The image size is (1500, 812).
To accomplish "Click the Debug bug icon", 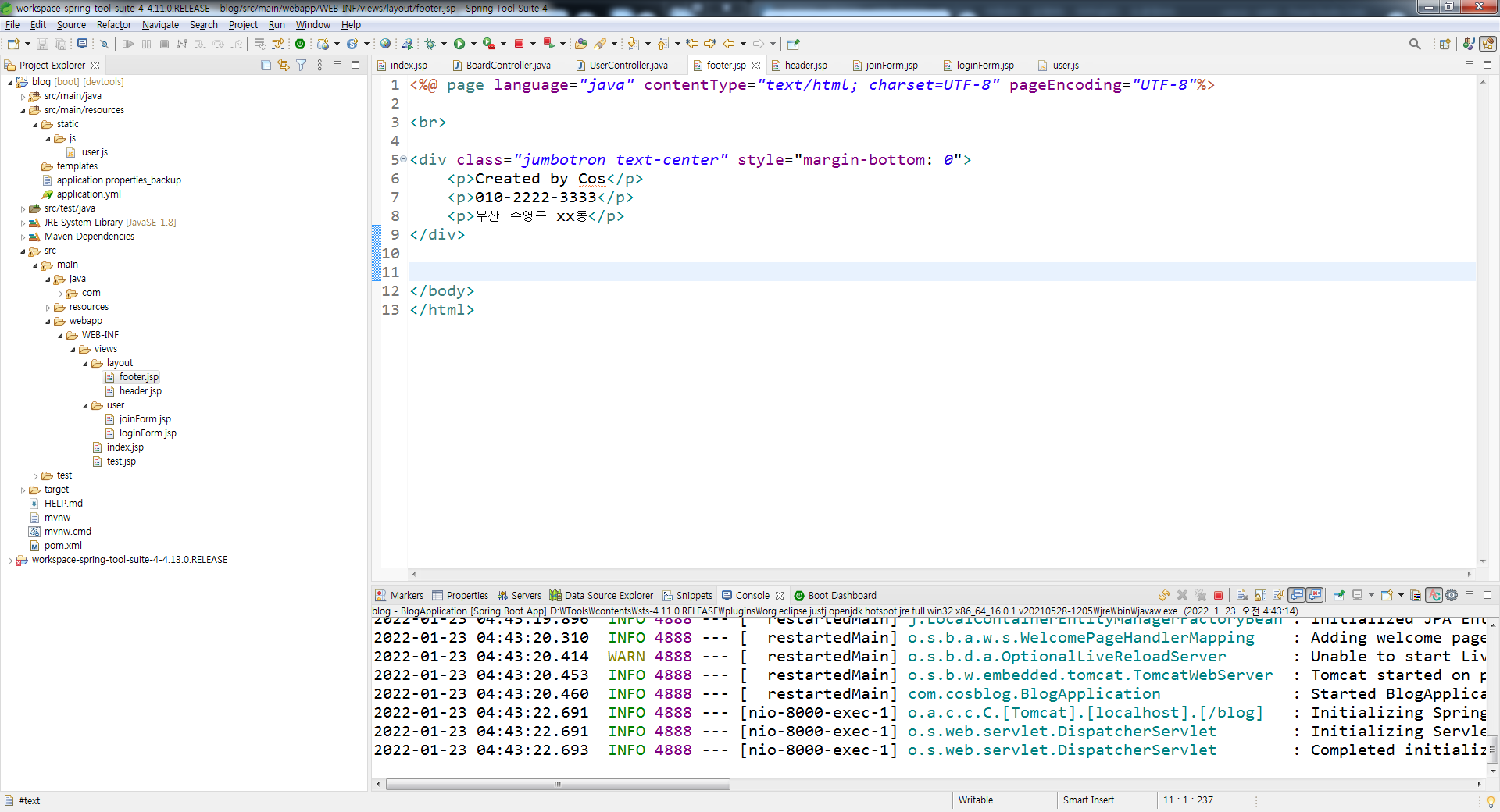I will [x=430, y=44].
